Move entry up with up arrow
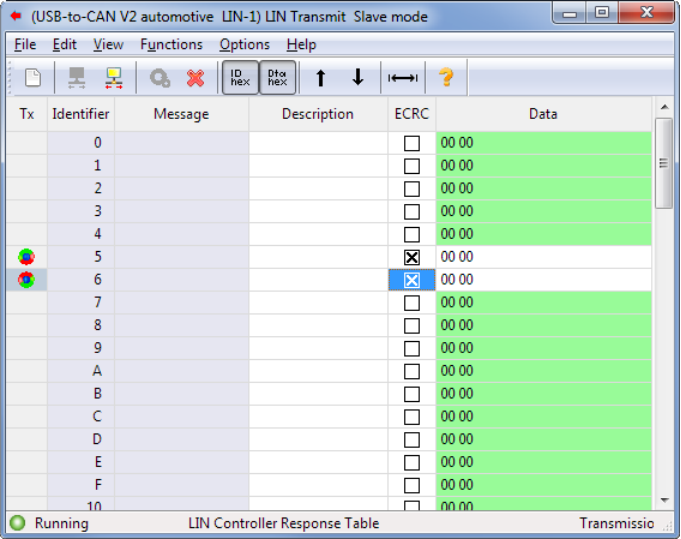 321,78
